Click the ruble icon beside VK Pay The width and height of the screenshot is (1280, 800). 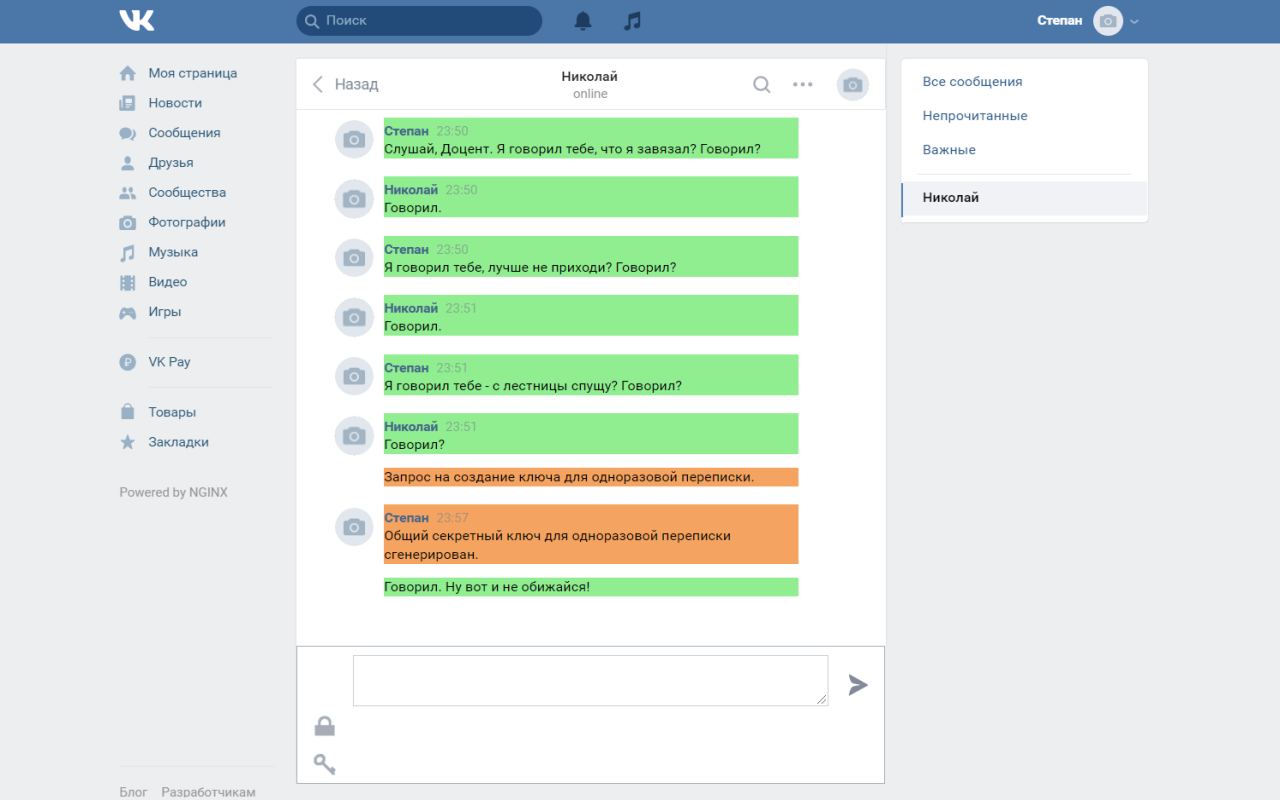(127, 363)
